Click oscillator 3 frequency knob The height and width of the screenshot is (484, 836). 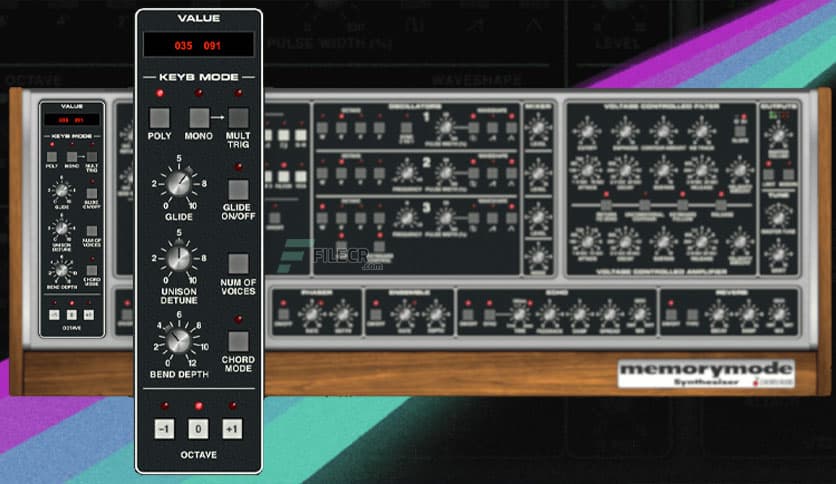(x=407, y=218)
